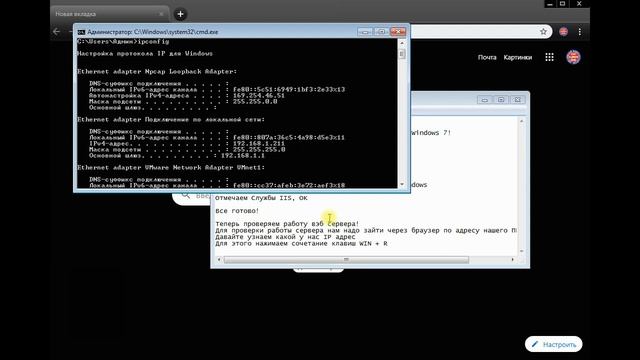Open a new Chrome tab with plus button
Screen dimensions: 640x360
tap(180, 14)
